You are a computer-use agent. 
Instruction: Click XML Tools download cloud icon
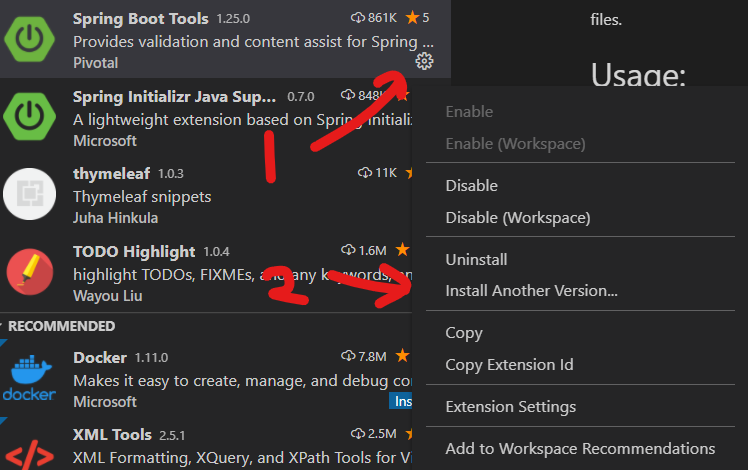tap(357, 434)
